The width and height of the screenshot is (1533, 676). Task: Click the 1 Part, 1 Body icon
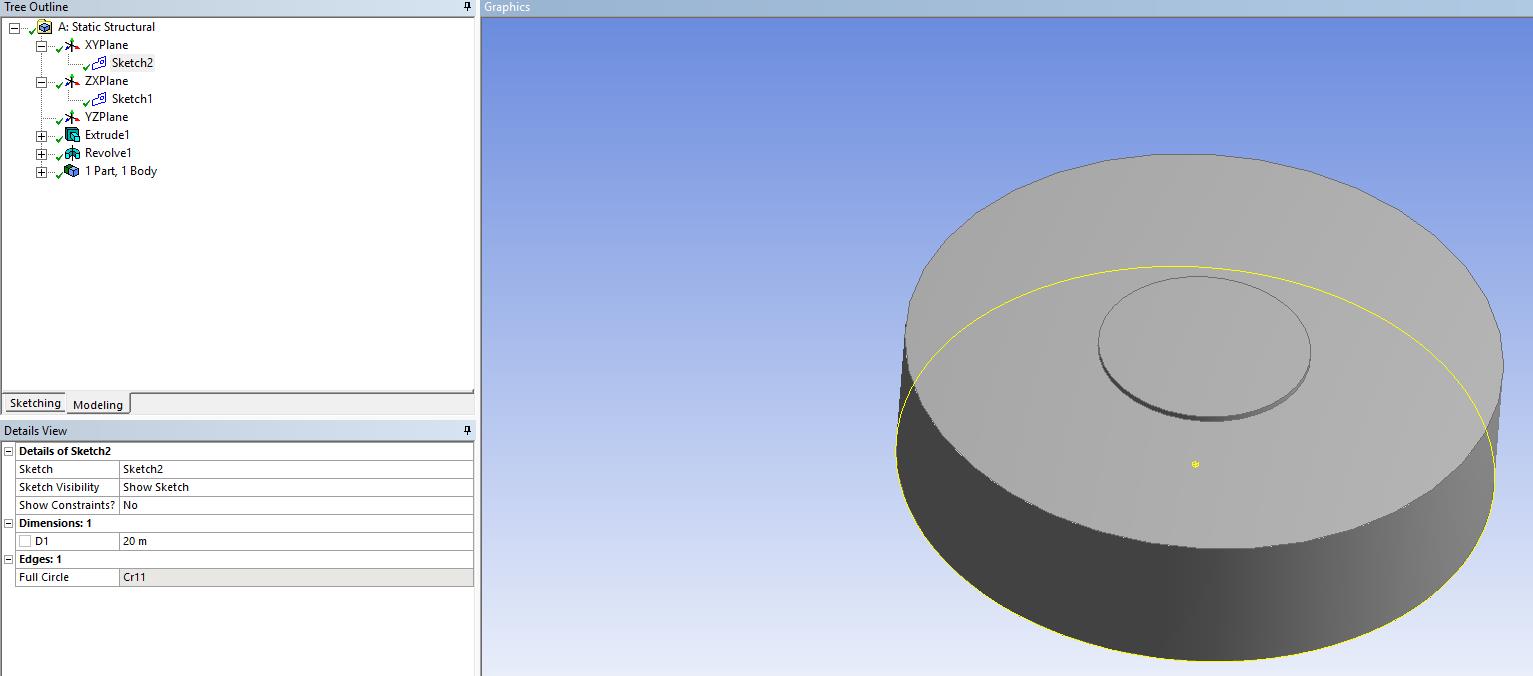pyautogui.click(x=72, y=171)
